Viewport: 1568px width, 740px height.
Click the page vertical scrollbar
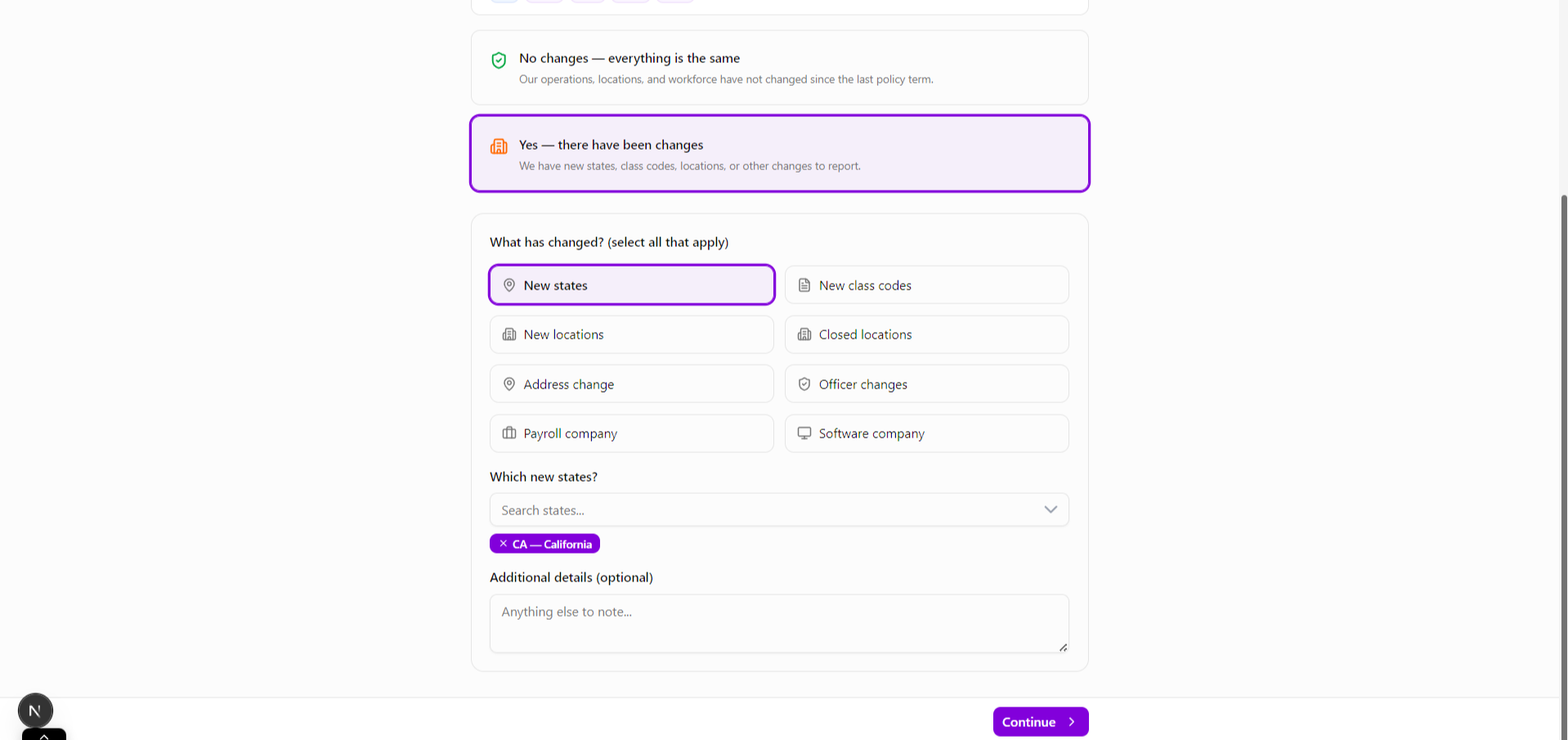click(1563, 409)
